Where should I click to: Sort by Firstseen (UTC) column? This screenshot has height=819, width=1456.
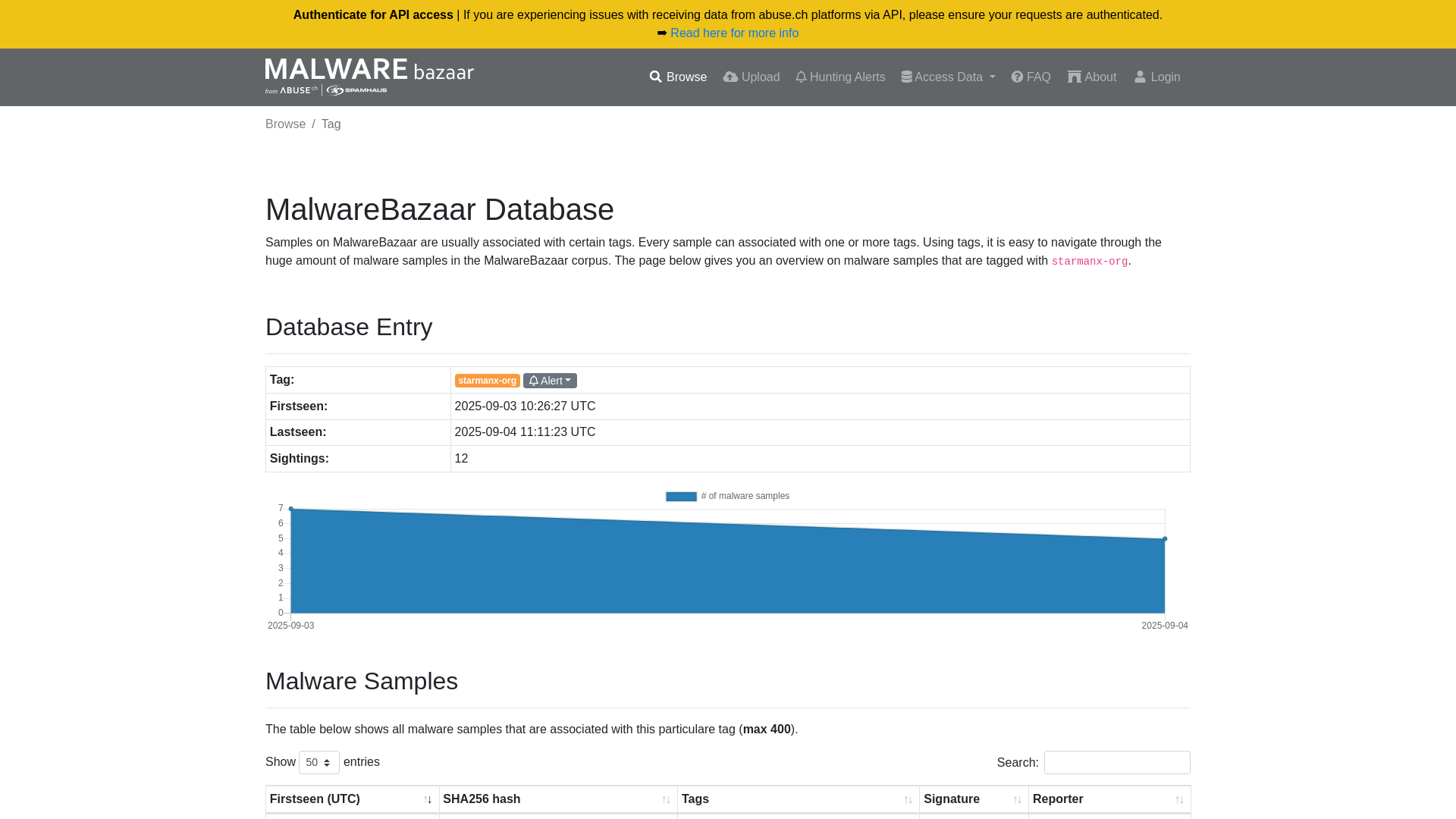click(352, 799)
